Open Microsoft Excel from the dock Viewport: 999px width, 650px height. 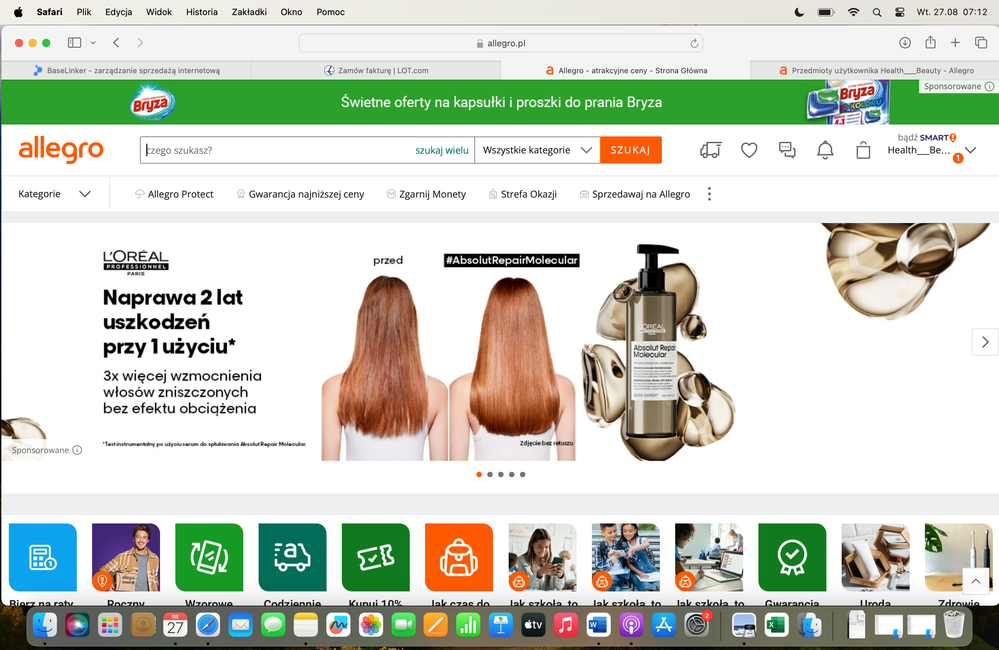pos(777,626)
